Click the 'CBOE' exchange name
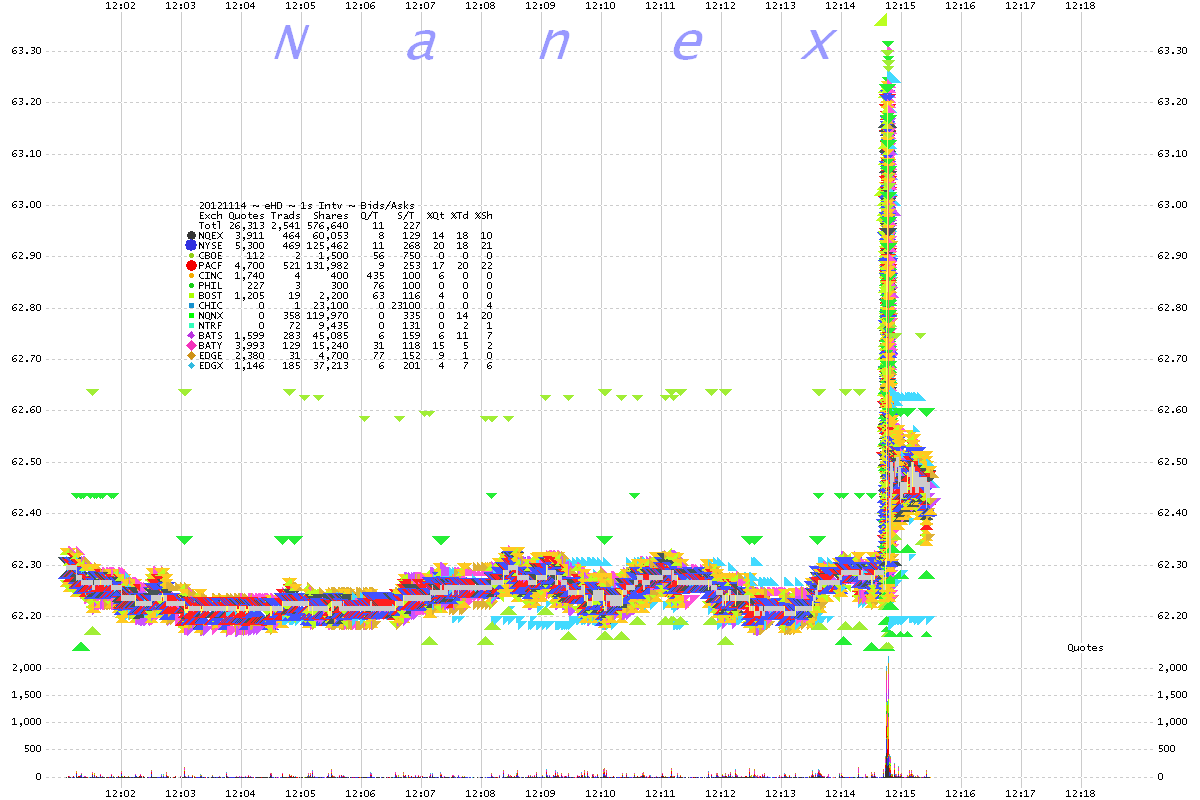 point(211,255)
